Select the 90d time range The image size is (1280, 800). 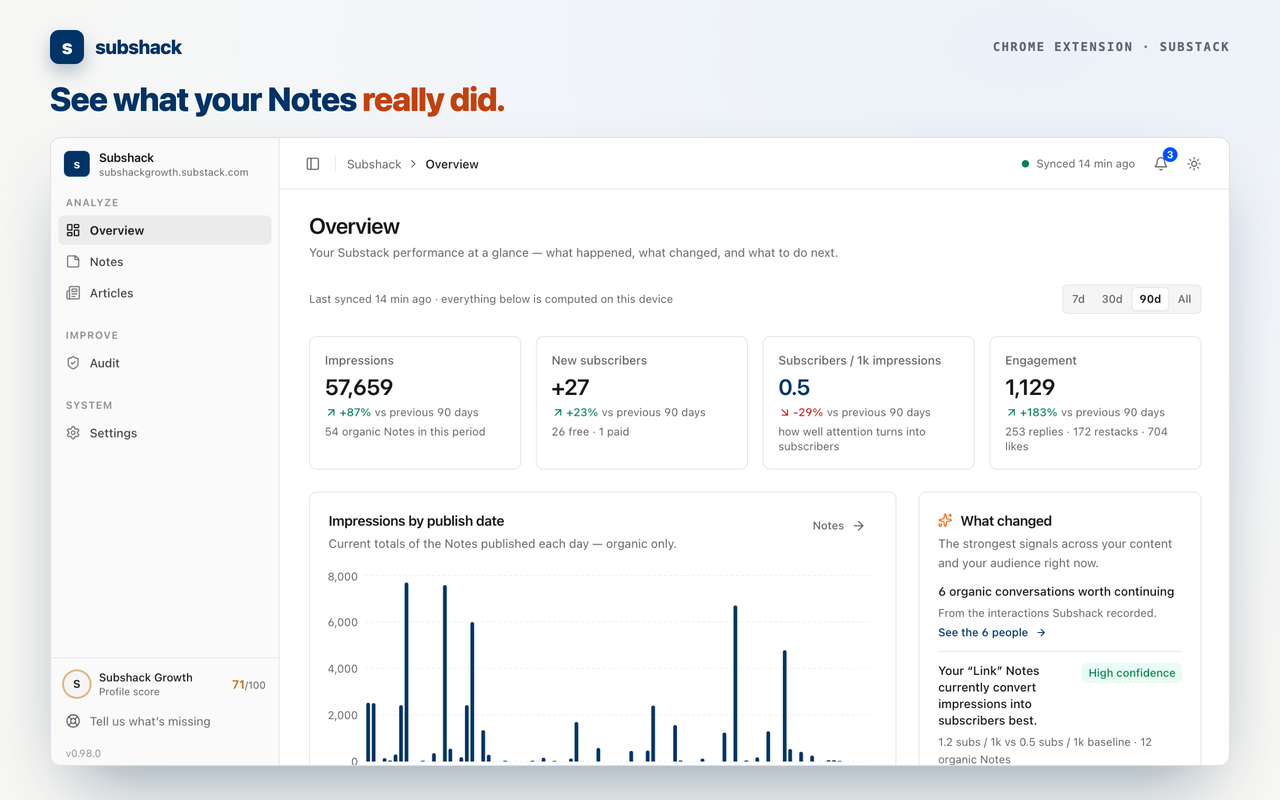1150,299
